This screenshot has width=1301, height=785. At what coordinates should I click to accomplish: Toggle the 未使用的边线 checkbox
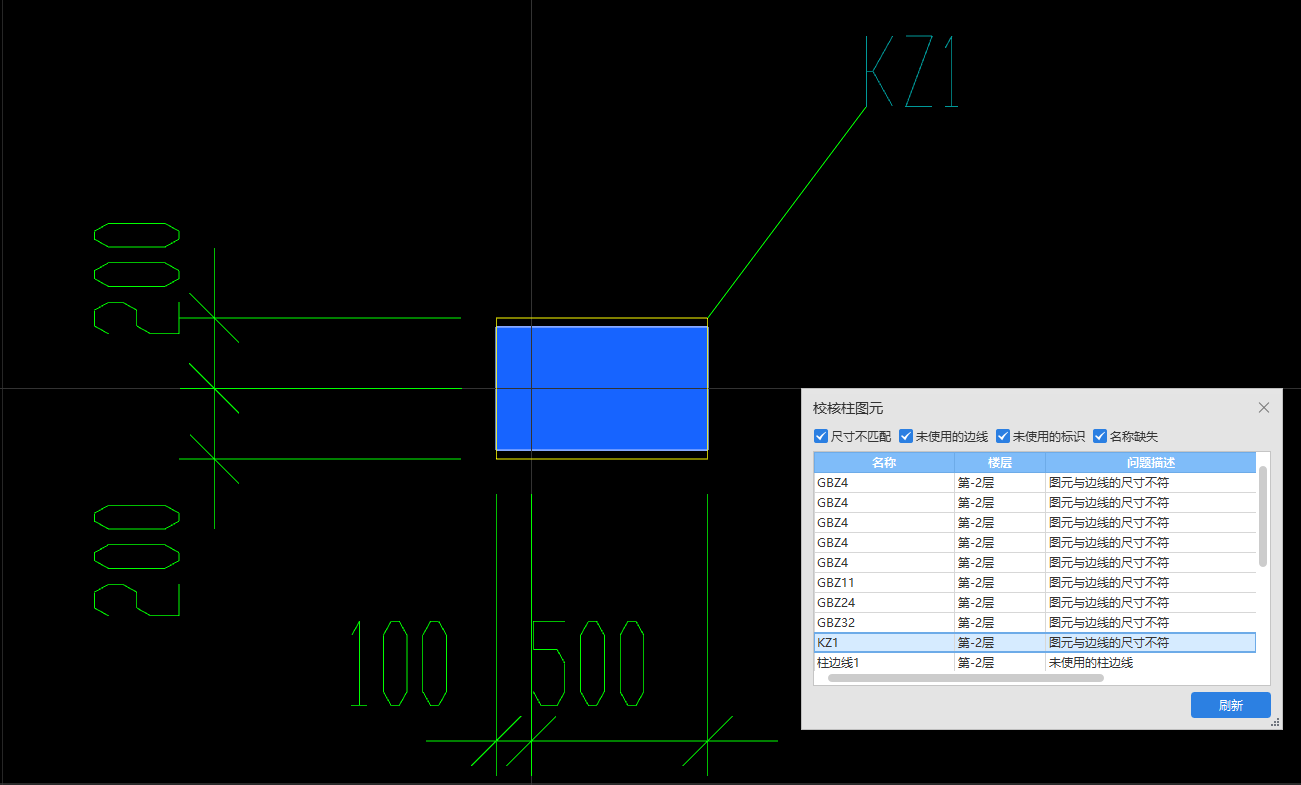coord(906,436)
